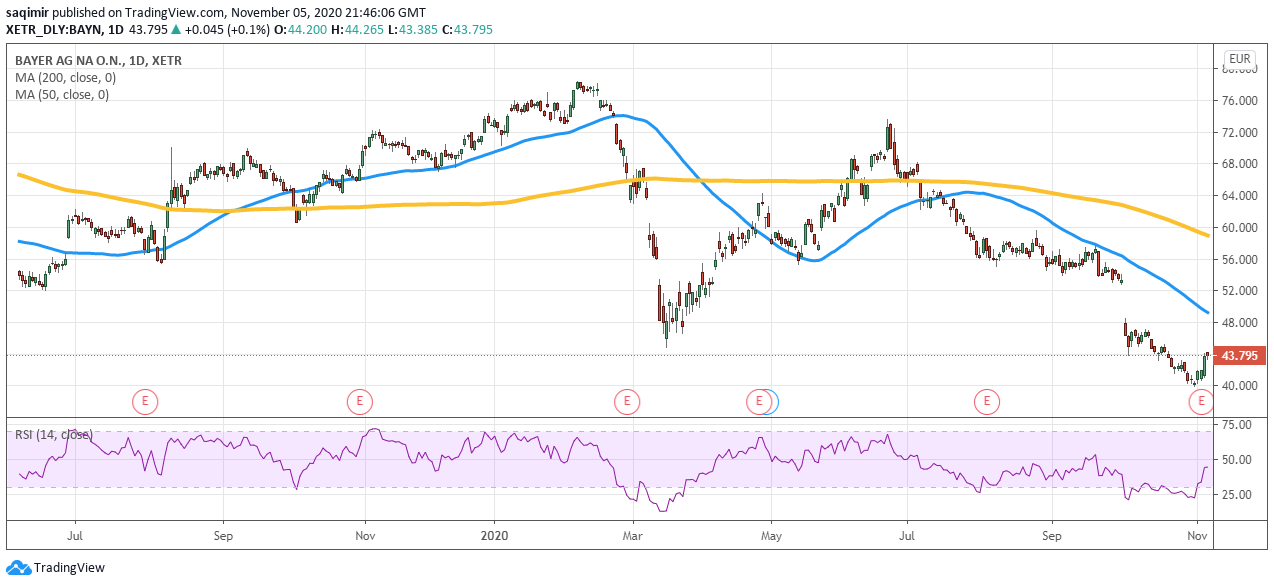Select the 2020 label on the time axis
Screen dimensions: 1274x586
(493, 536)
